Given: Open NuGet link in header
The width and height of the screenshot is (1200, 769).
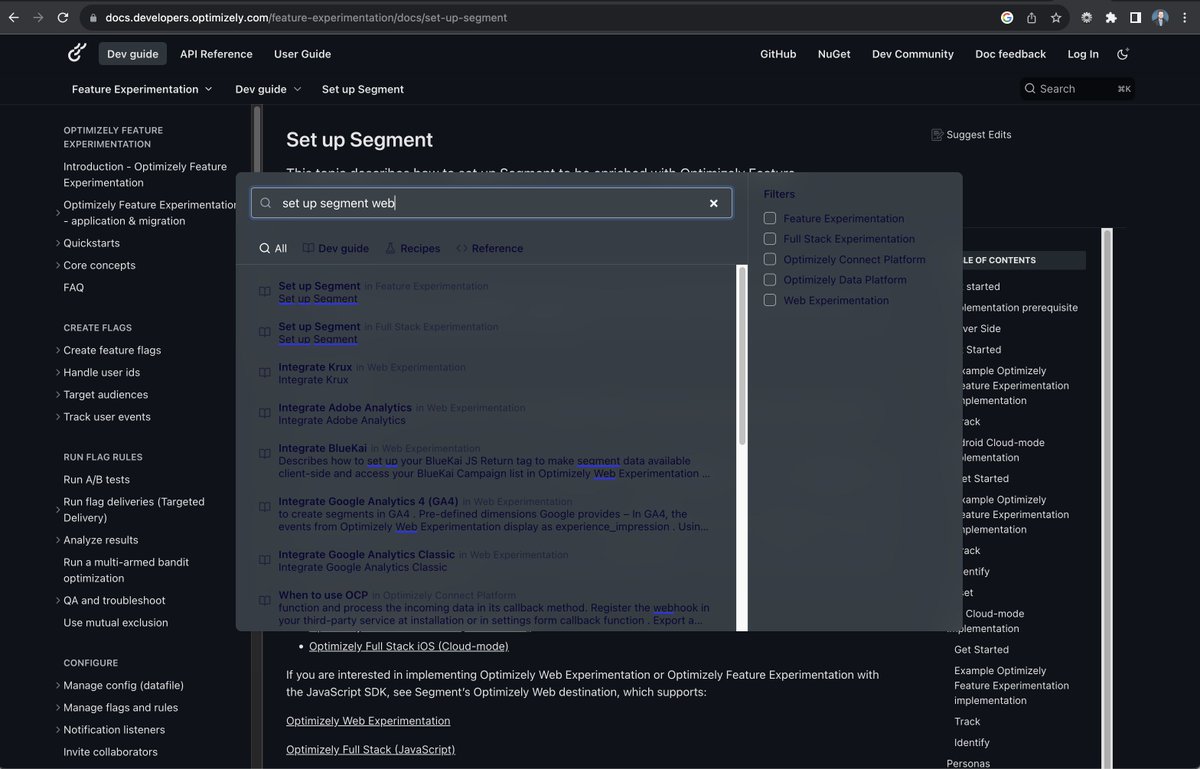Looking at the screenshot, I should (834, 54).
